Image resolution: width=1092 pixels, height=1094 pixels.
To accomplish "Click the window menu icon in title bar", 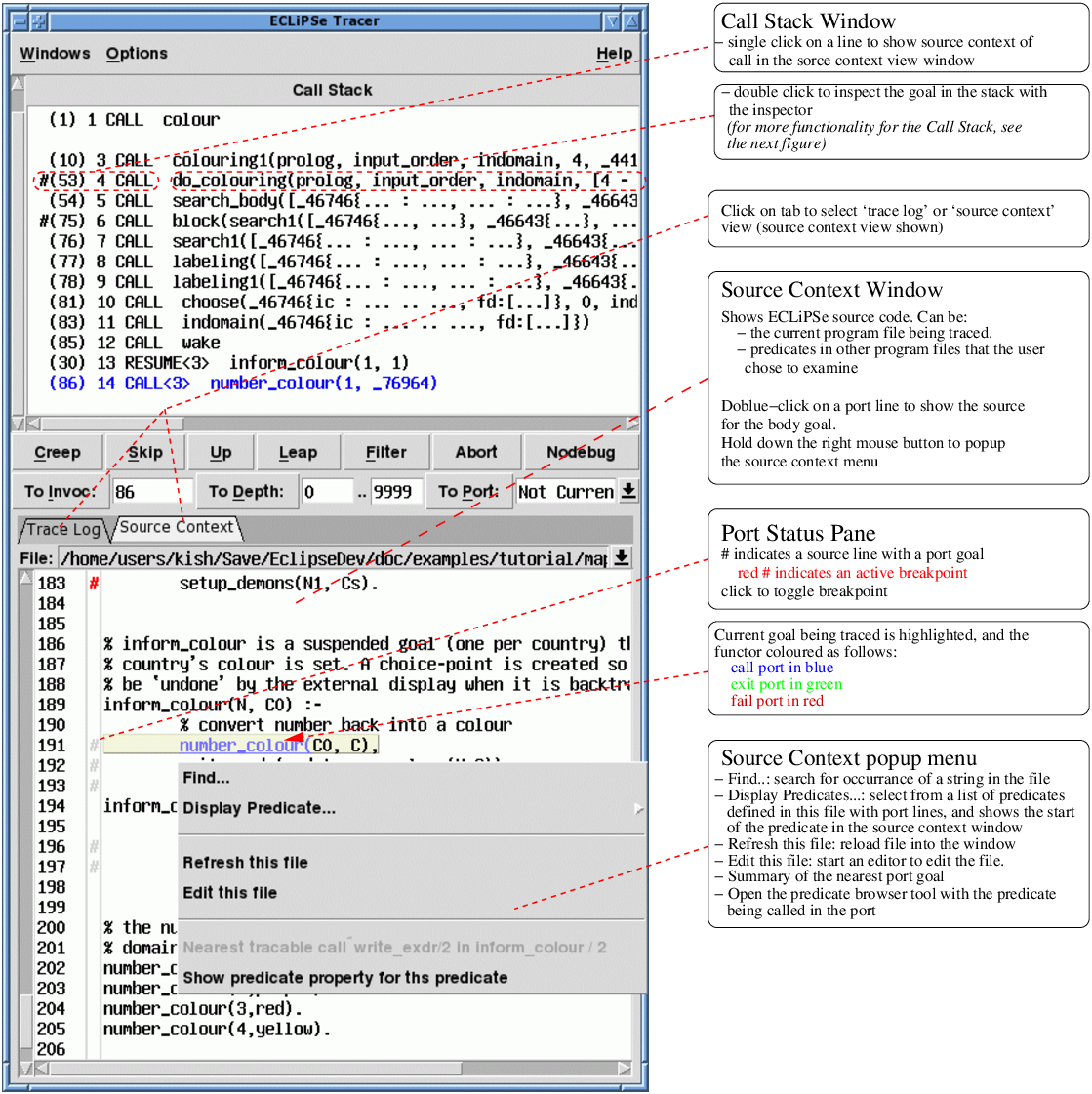I will 20,20.
